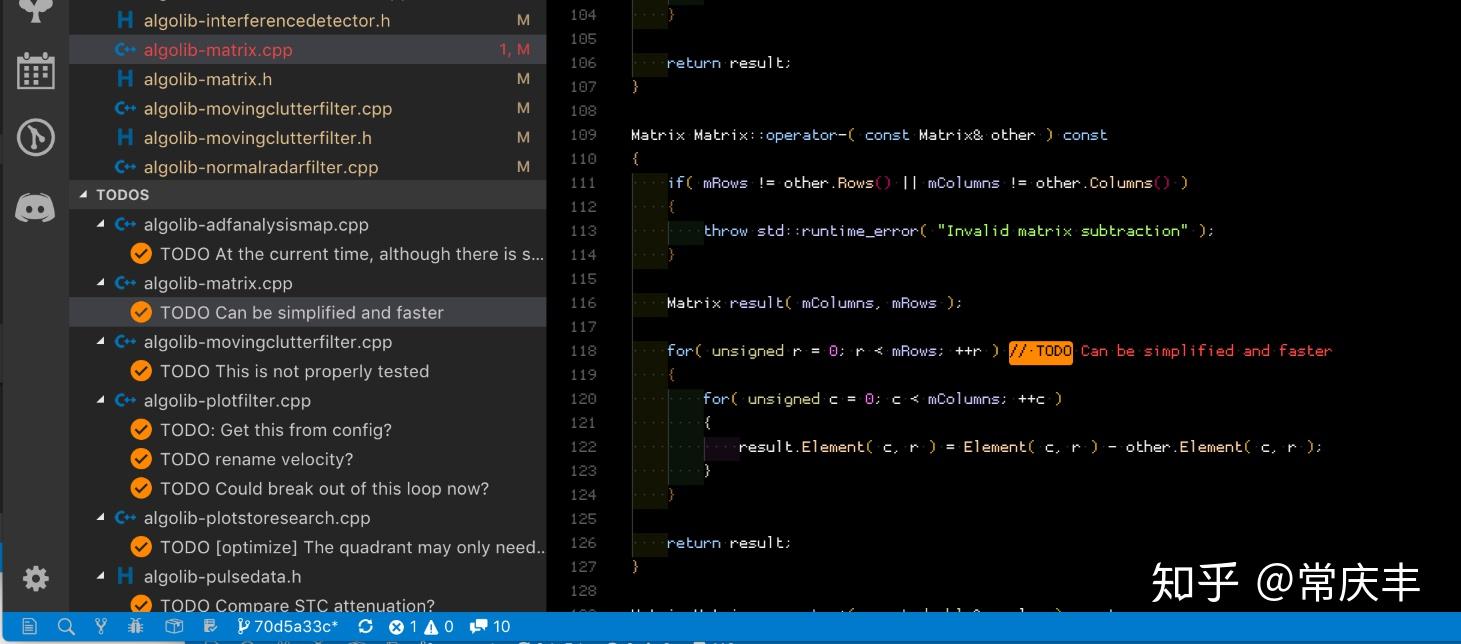Open the Discord icon in activity bar
The height and width of the screenshot is (644, 1461).
click(35, 208)
